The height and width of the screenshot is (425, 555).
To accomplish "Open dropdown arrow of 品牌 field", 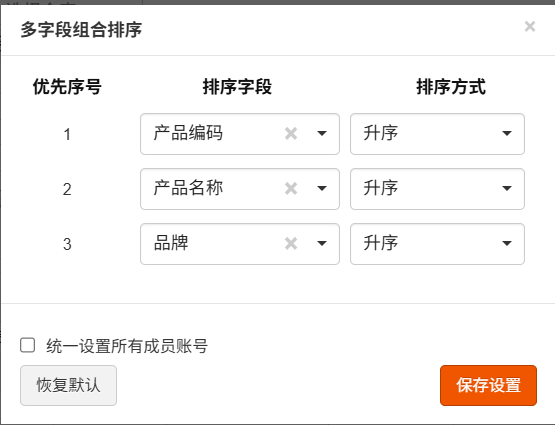I will [x=322, y=243].
